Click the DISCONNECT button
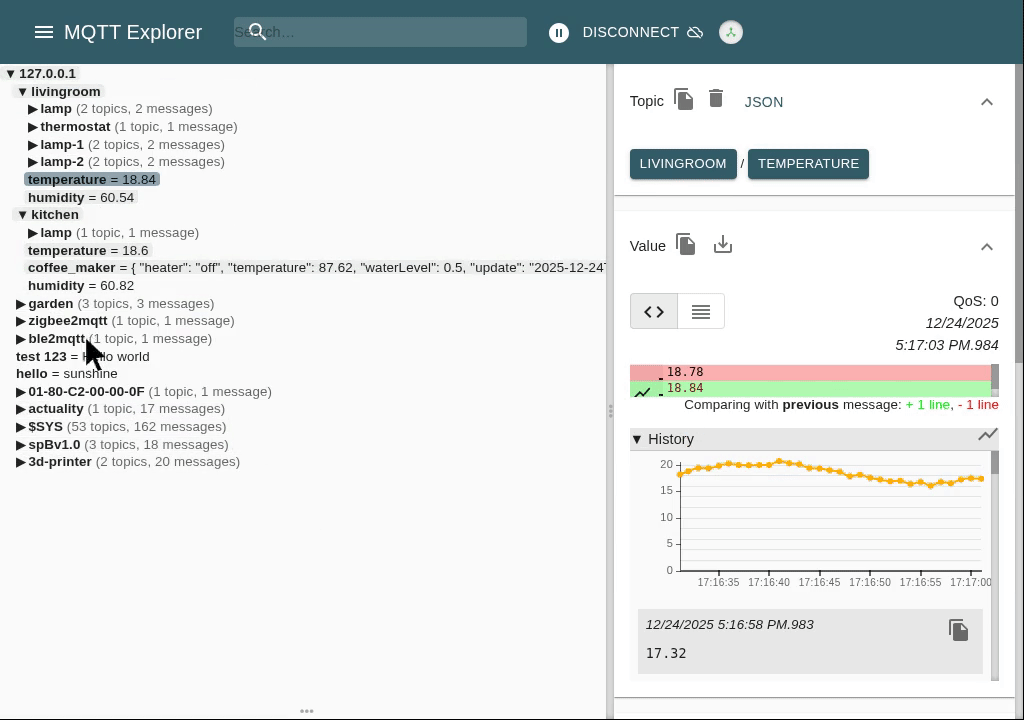 (630, 33)
